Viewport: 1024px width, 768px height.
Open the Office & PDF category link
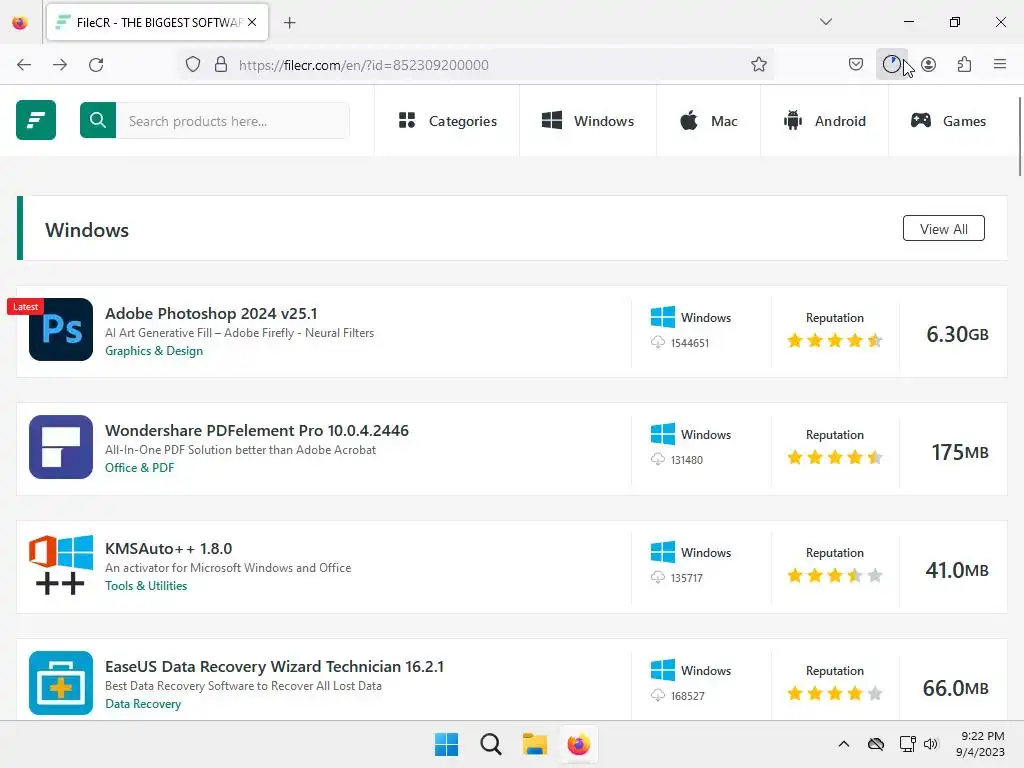tap(140, 468)
